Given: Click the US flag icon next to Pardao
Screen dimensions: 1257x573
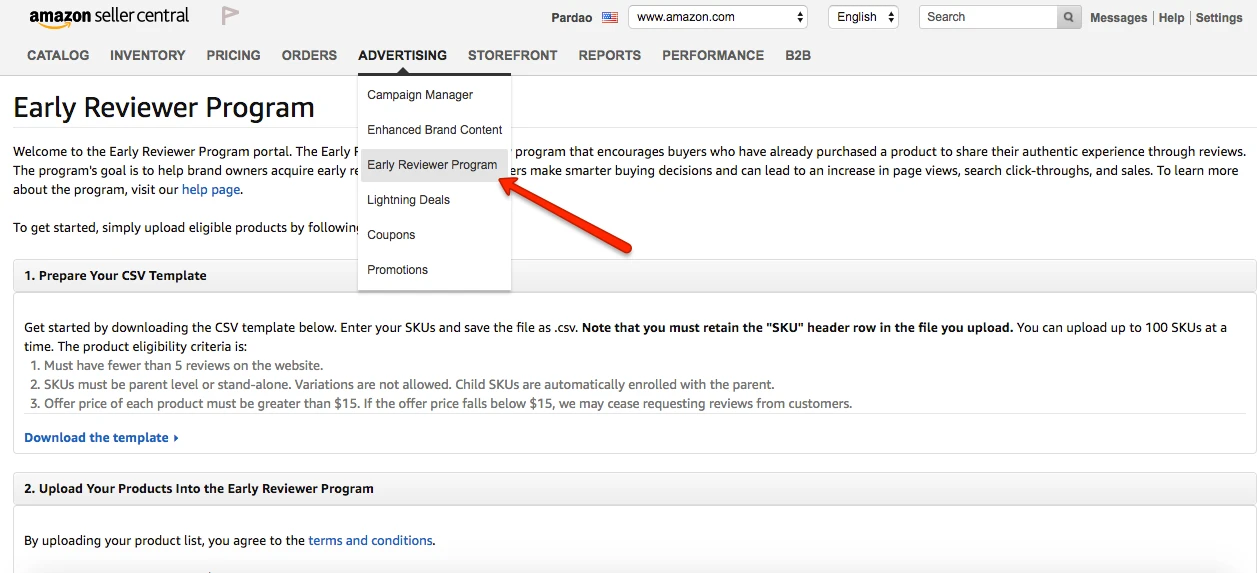Looking at the screenshot, I should [x=610, y=17].
